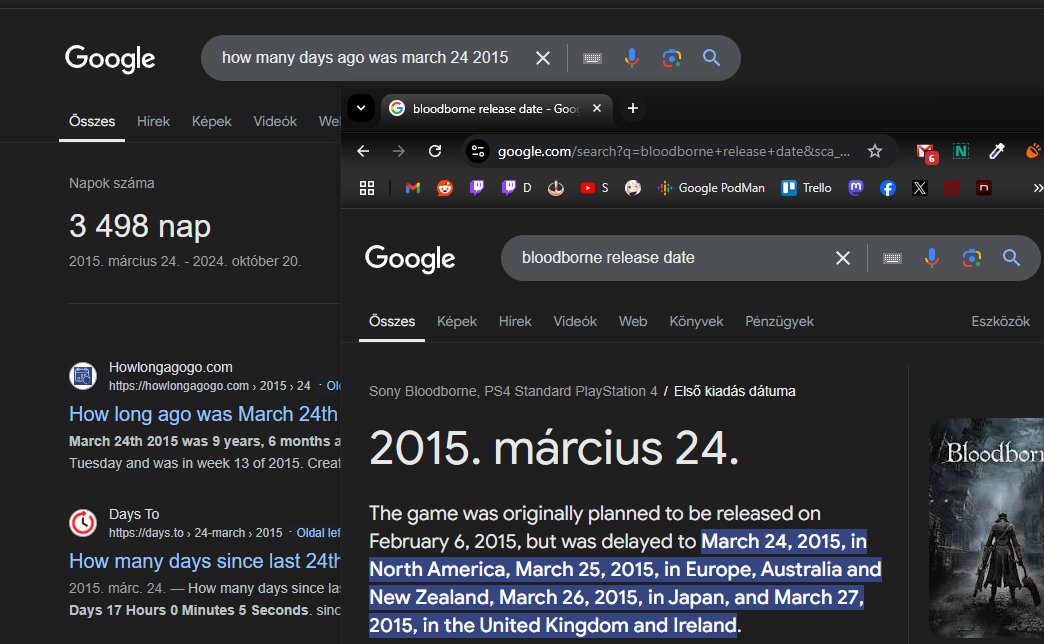The height and width of the screenshot is (644, 1044).
Task: Open Eszközök search tools
Action: click(1000, 321)
